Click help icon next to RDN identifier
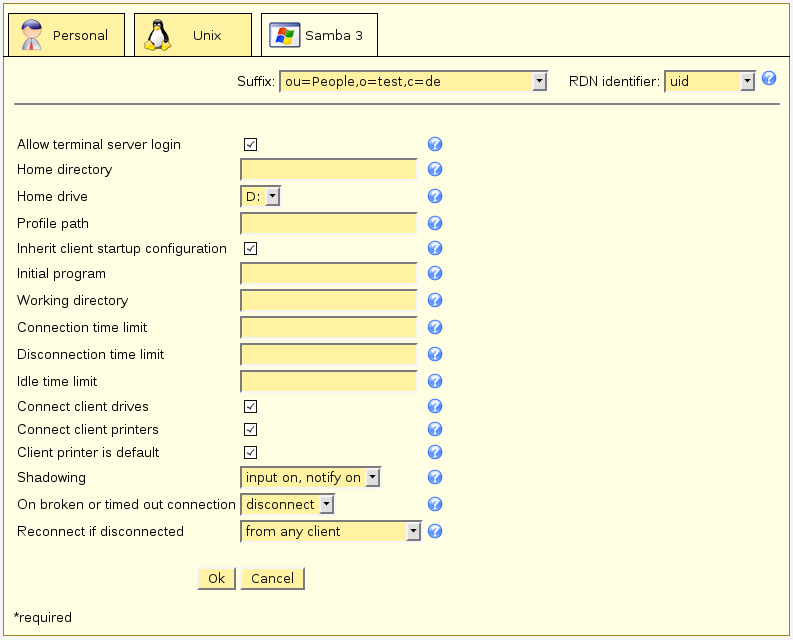Image resolution: width=793 pixels, height=640 pixels. (769, 79)
